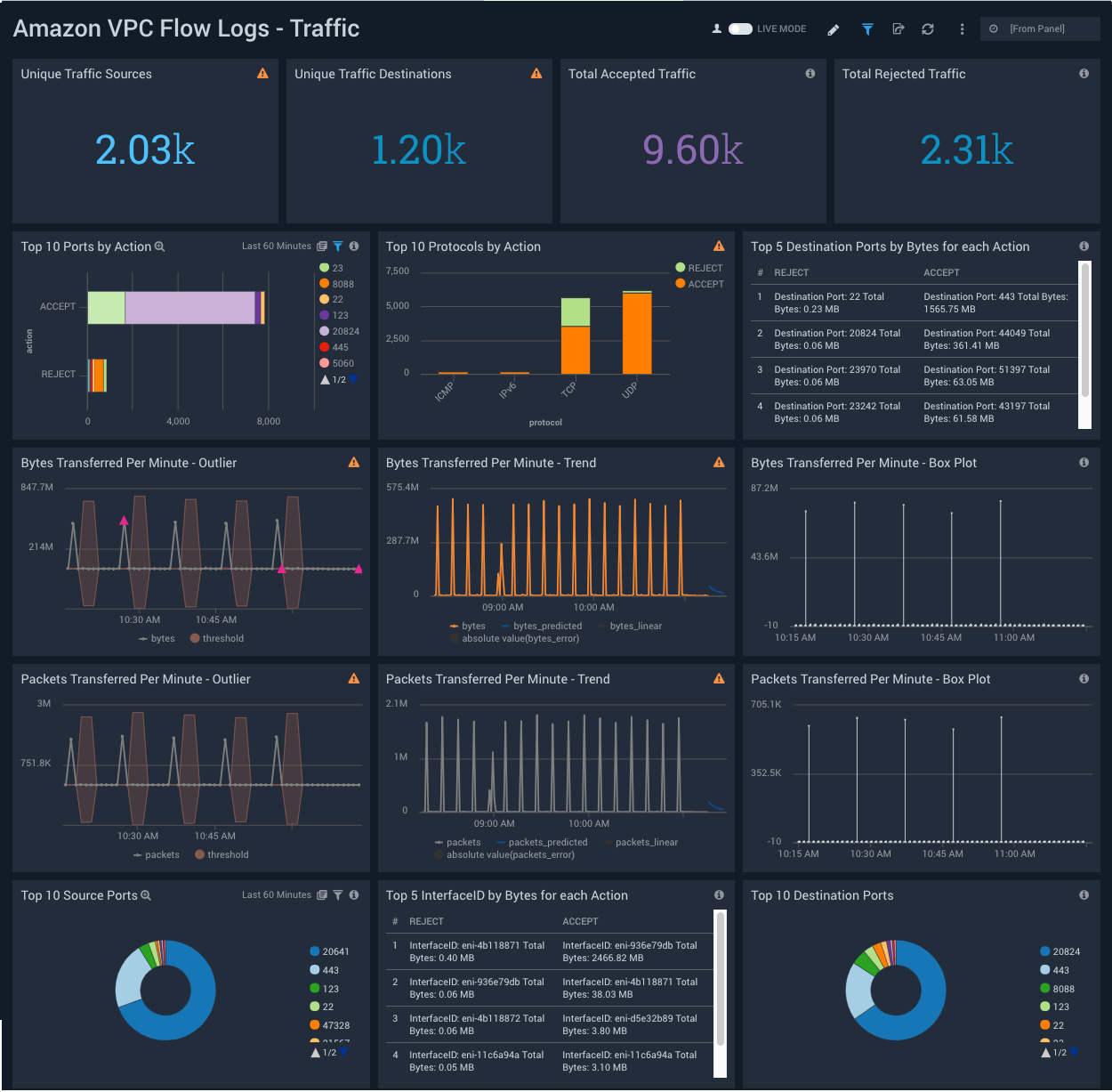1112x1092 pixels.
Task: Open the three-dot overflow menu icon
Action: (x=962, y=28)
